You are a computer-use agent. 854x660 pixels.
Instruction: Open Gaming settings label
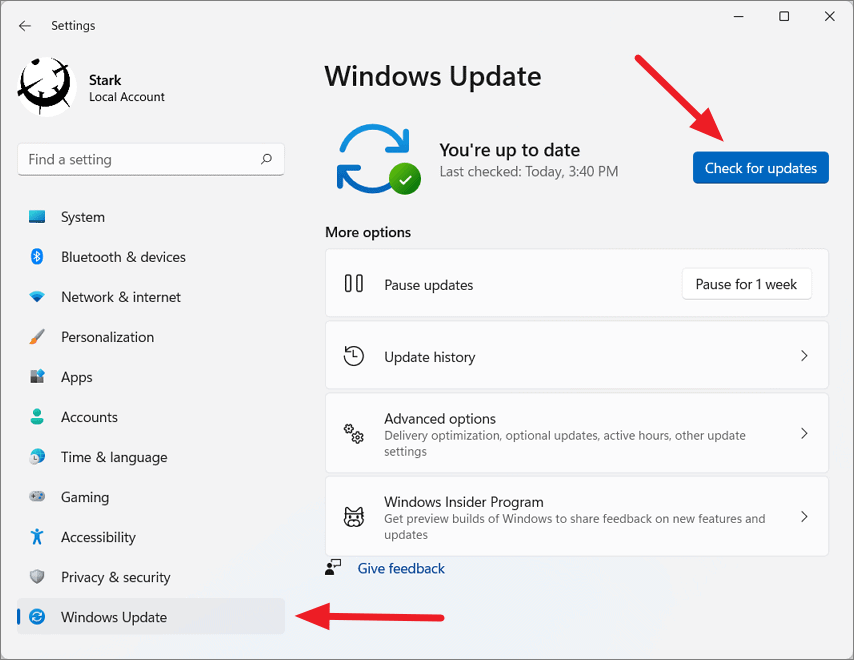click(85, 498)
